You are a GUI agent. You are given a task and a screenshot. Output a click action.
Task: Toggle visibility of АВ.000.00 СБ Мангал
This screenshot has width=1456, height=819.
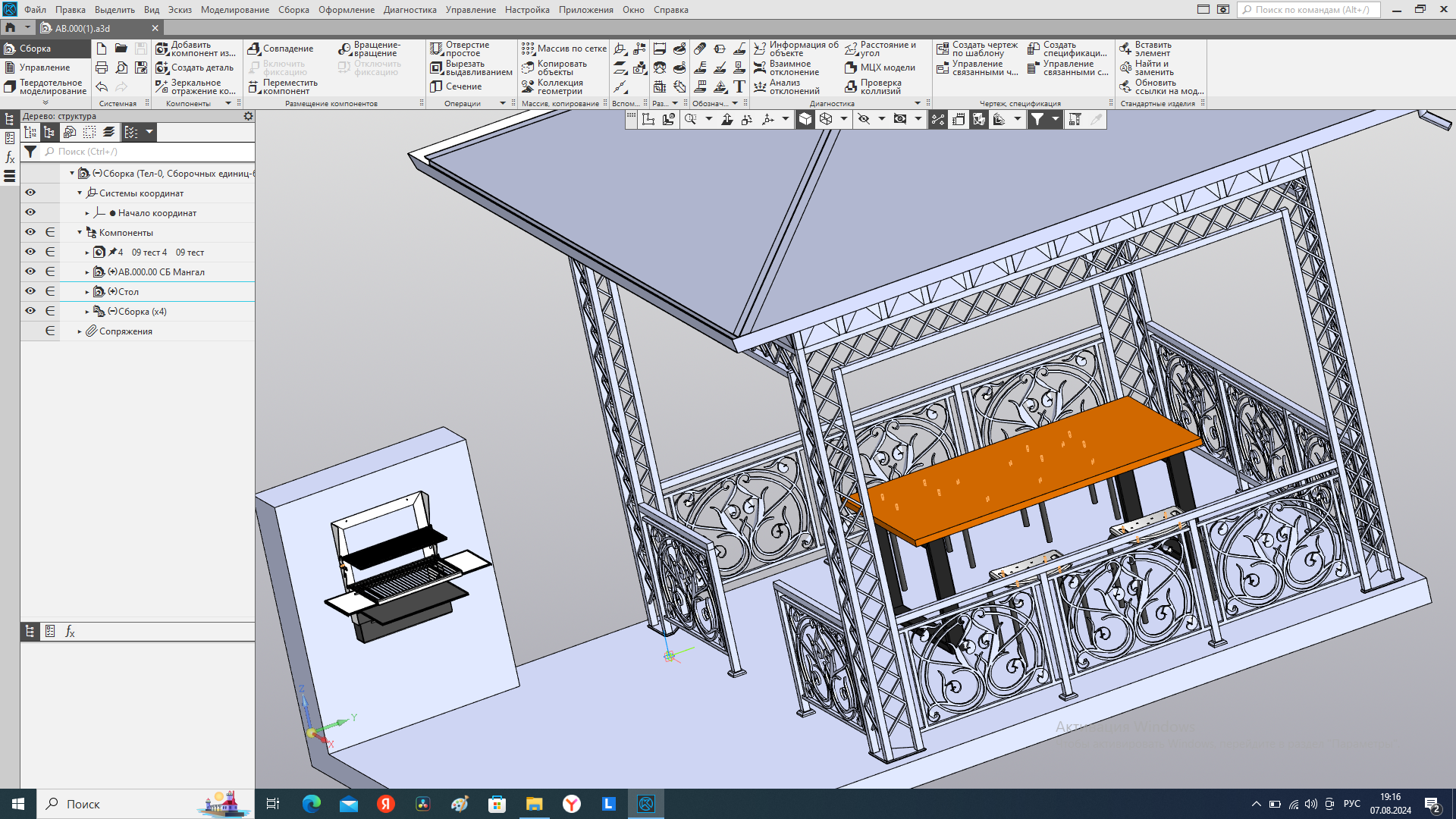(x=30, y=271)
